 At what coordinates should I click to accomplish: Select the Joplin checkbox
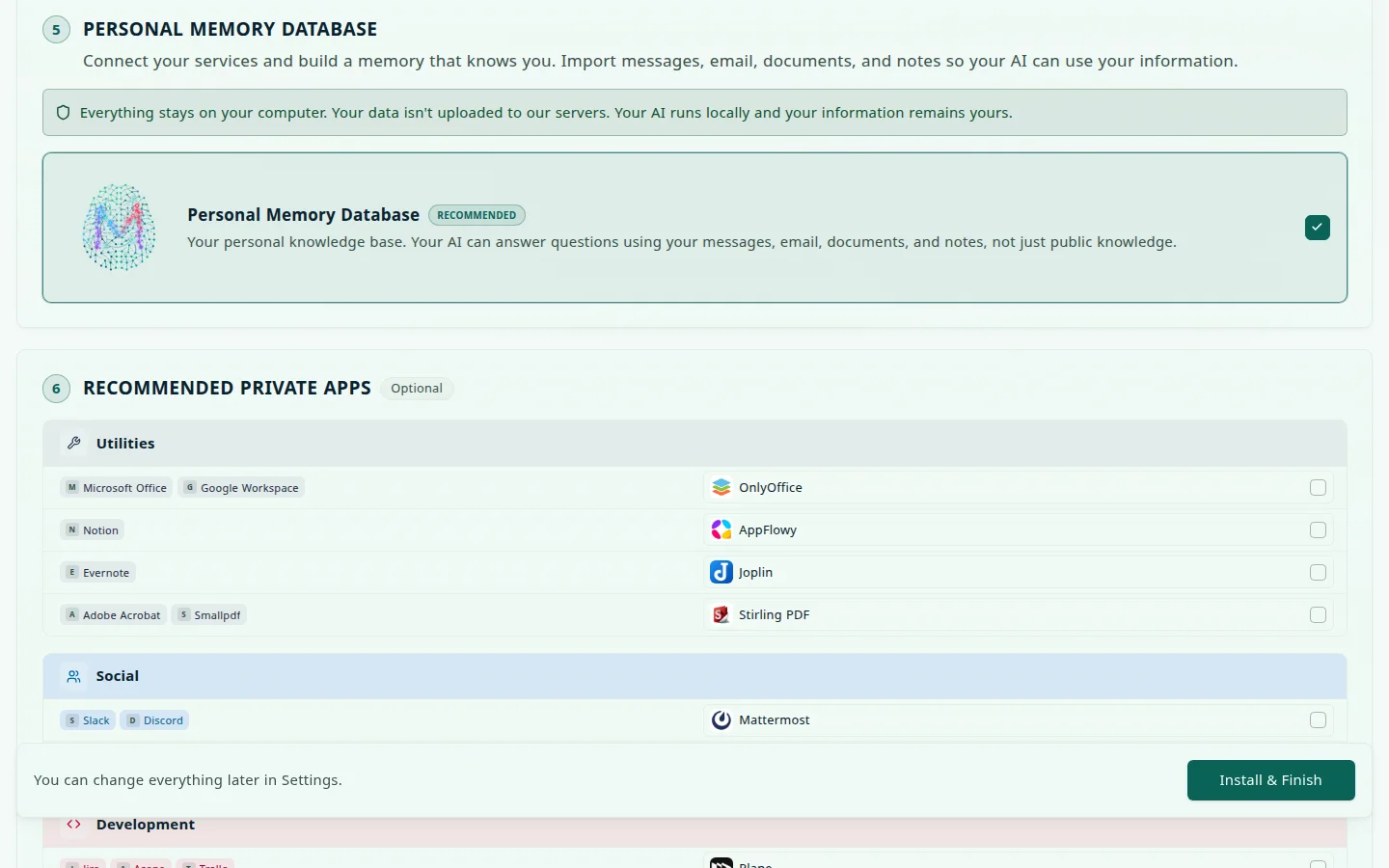tap(1319, 573)
